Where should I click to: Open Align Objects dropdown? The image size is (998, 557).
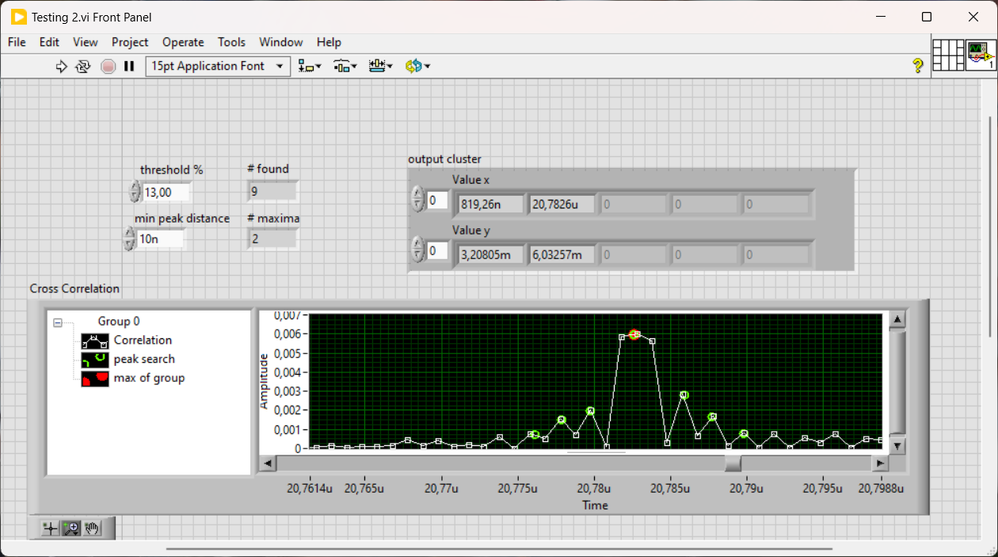[x=310, y=66]
